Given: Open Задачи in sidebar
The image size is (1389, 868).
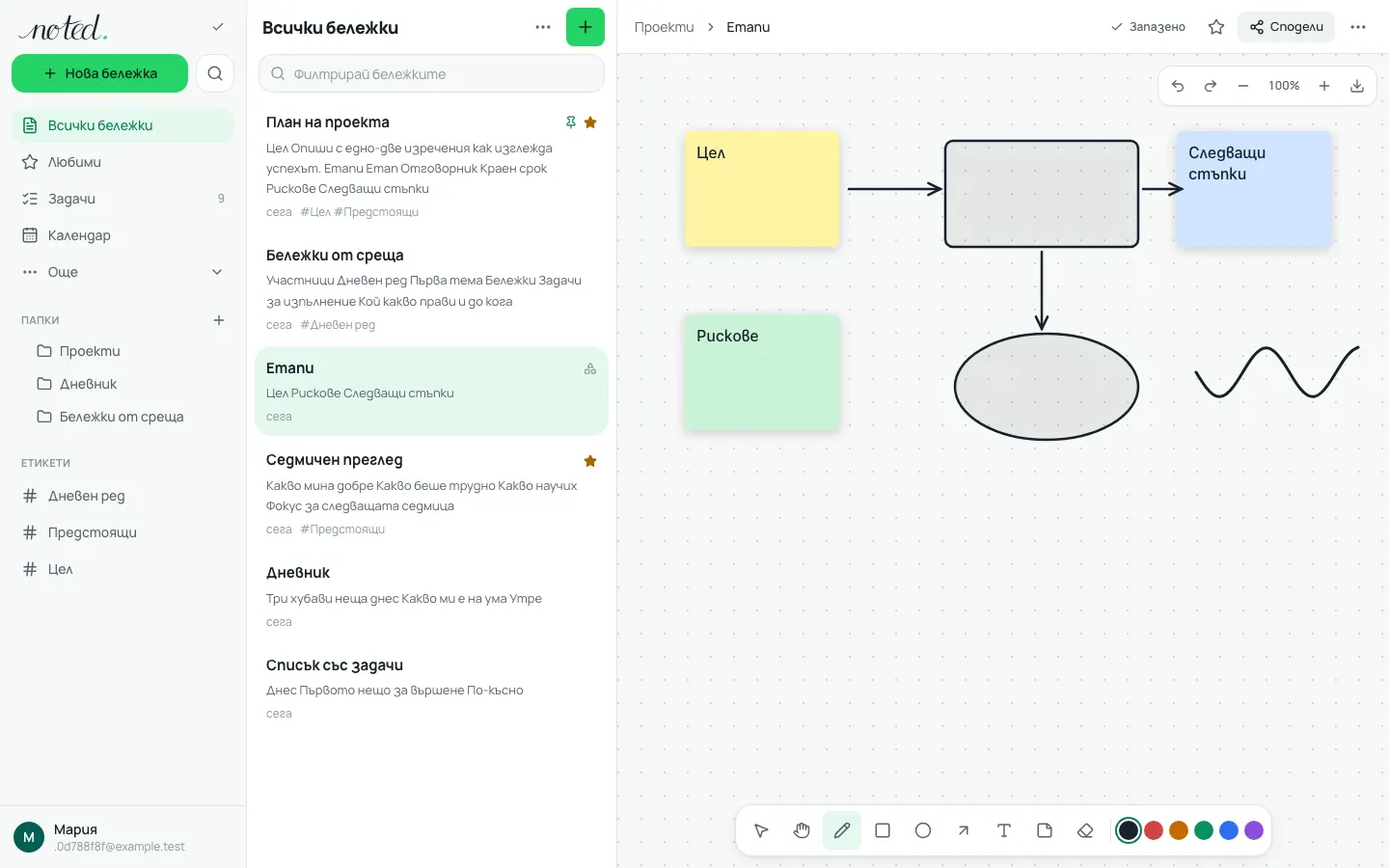Looking at the screenshot, I should pos(123,199).
